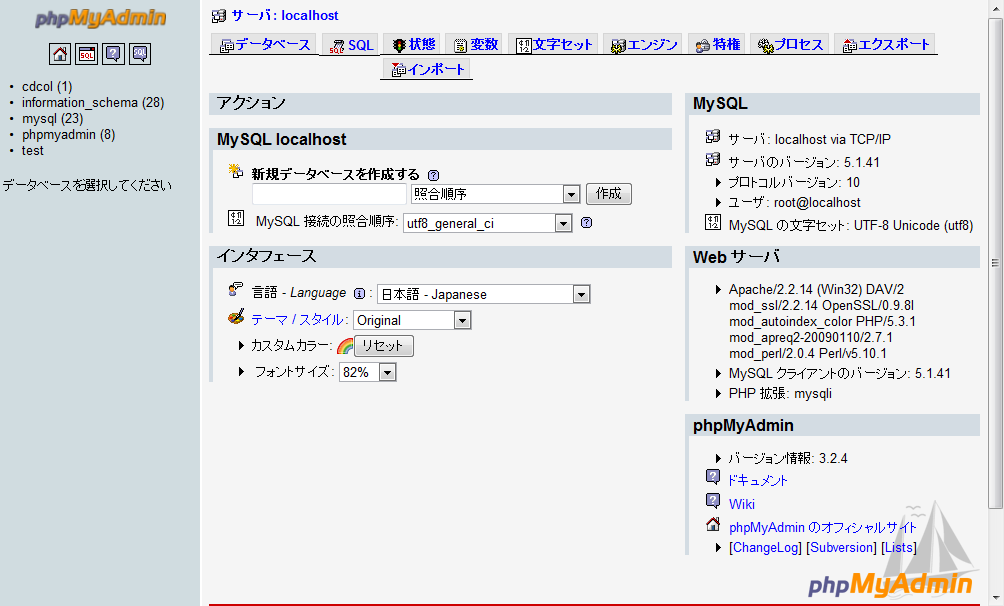Open the phpMyAdmin documentation help icon
The image size is (1004, 606).
point(113,54)
